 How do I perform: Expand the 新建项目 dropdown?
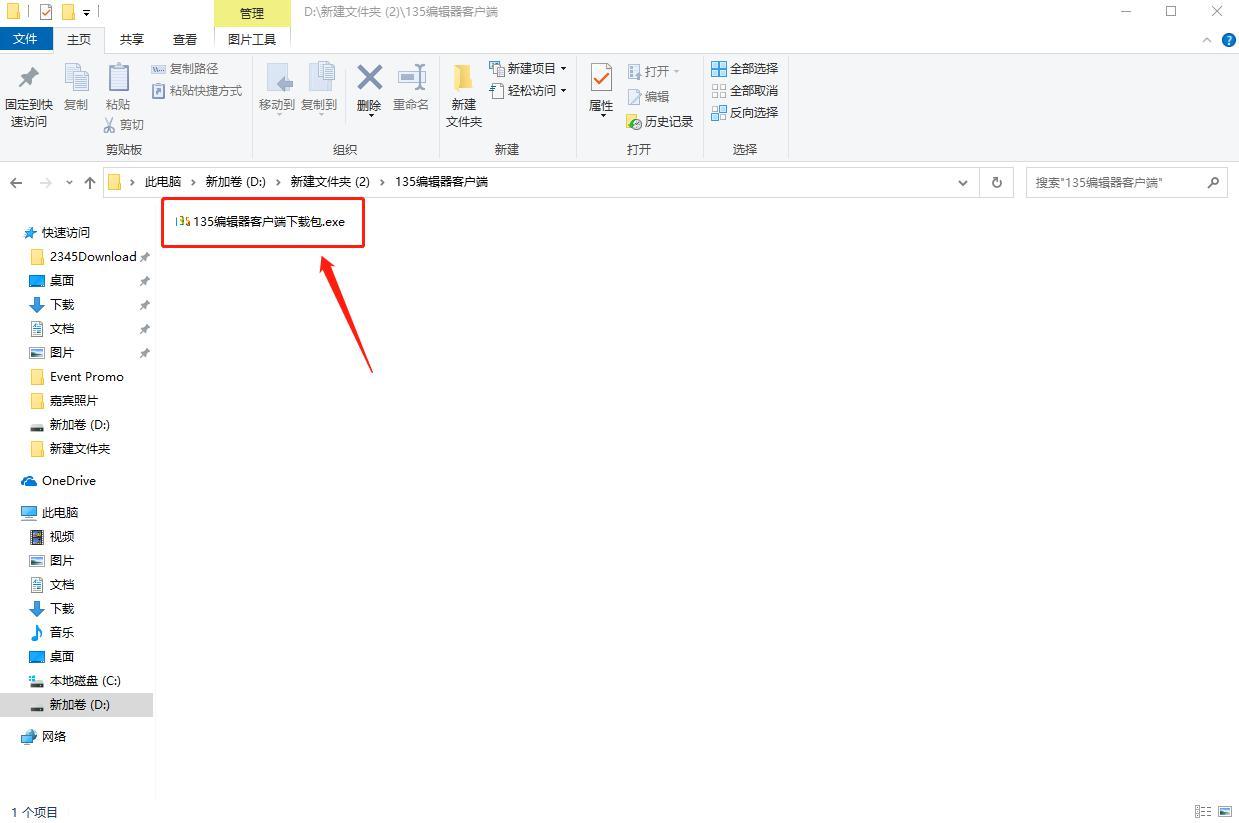[563, 68]
